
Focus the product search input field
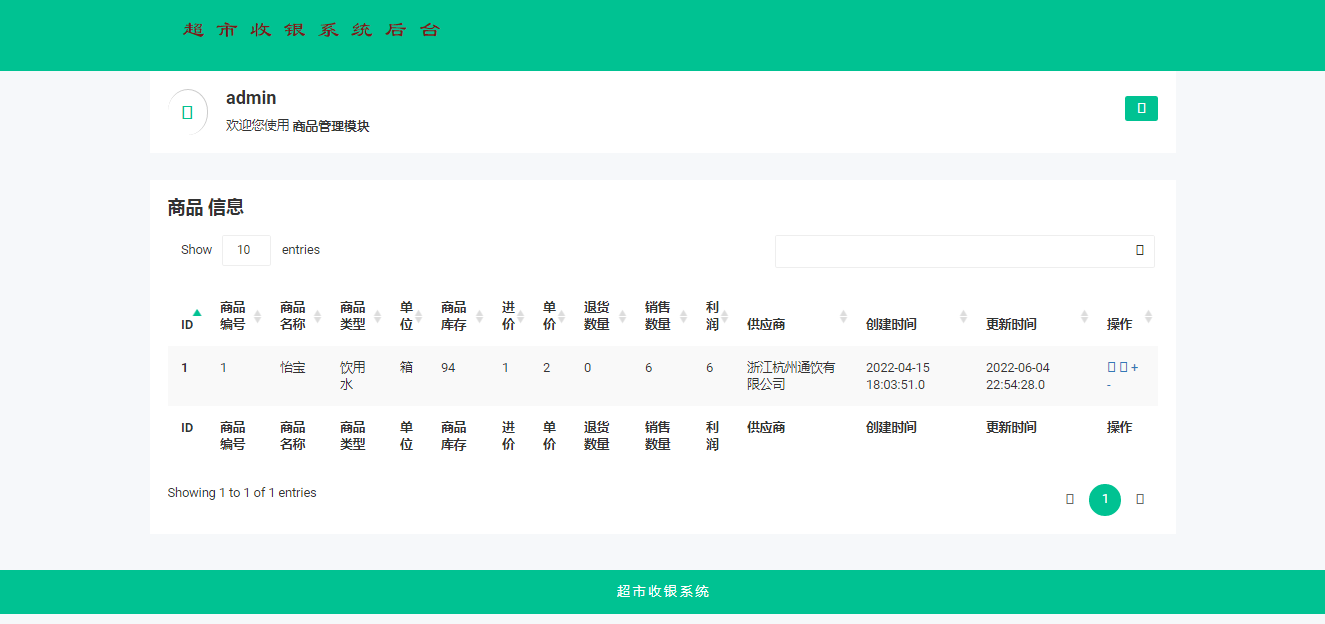pos(950,251)
